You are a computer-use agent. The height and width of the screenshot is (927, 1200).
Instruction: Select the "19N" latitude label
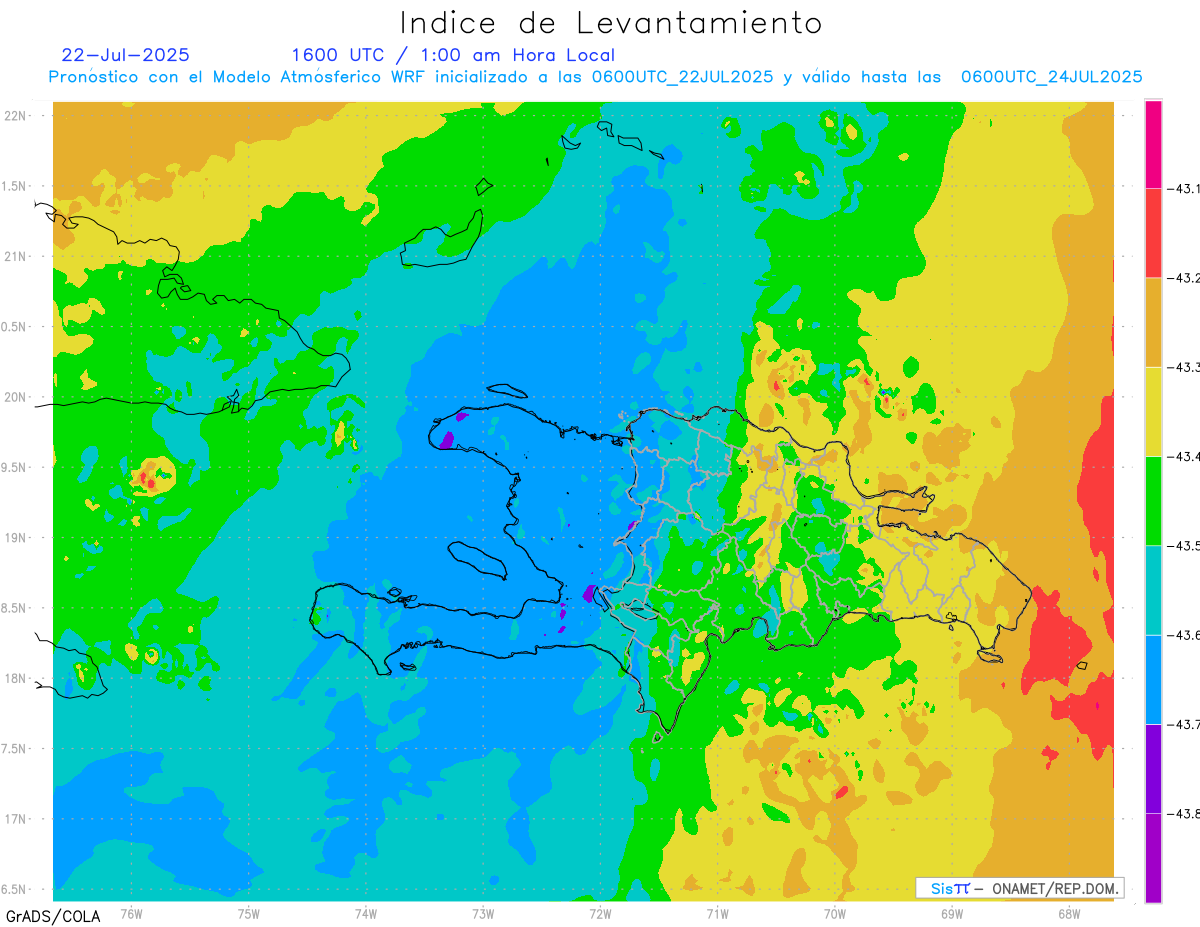[15, 538]
